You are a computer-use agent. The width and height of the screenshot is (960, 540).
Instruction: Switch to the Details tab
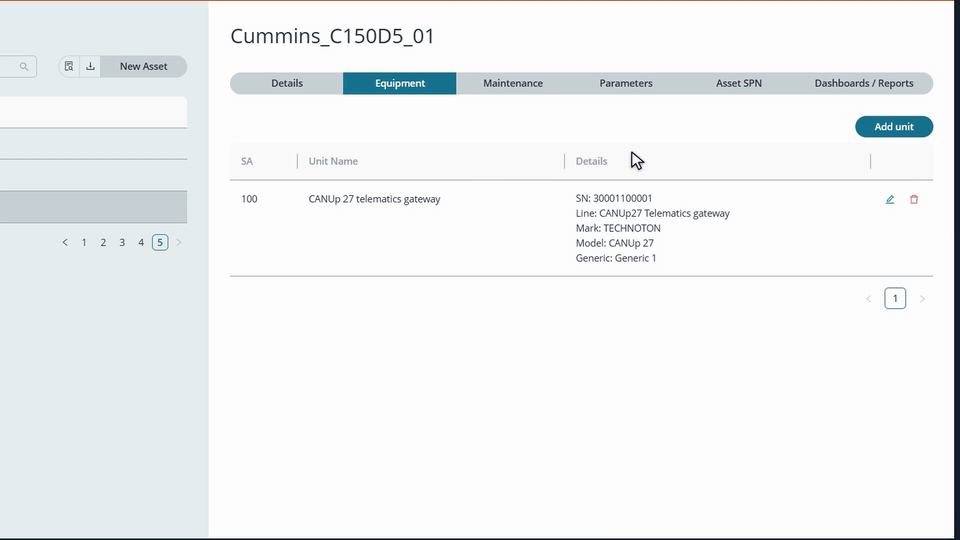(287, 83)
